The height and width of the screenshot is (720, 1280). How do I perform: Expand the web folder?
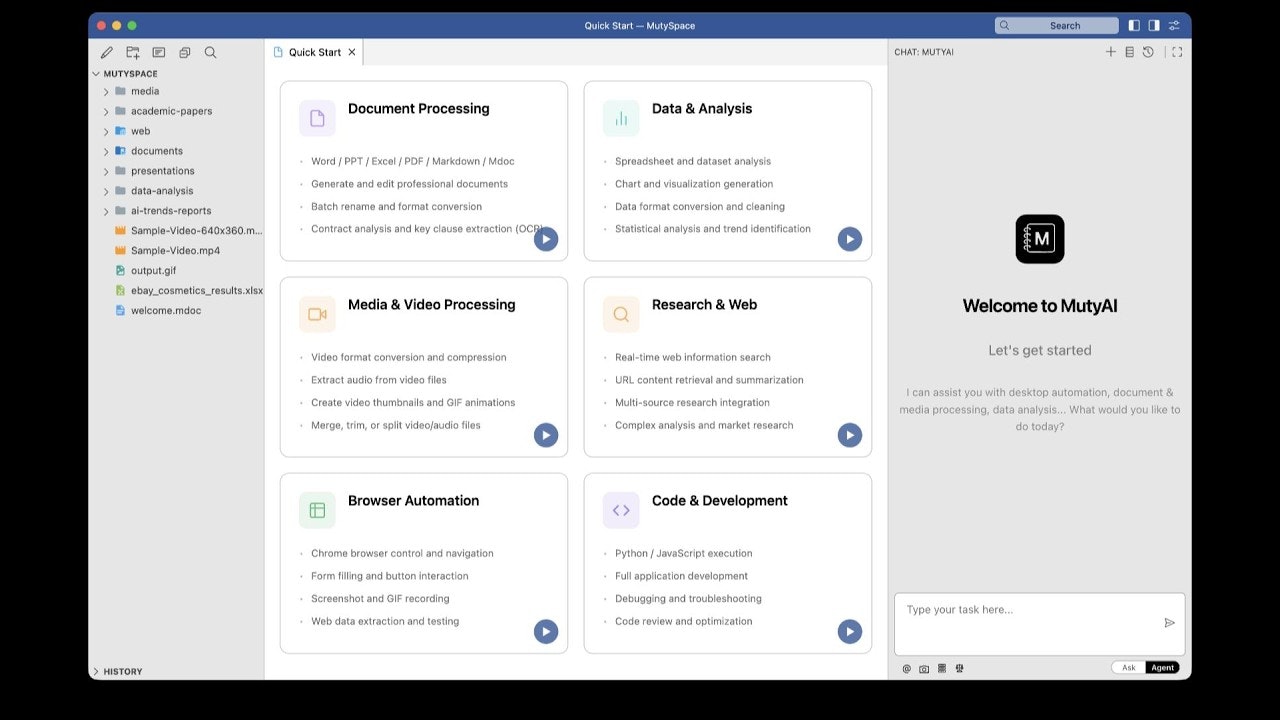[106, 132]
